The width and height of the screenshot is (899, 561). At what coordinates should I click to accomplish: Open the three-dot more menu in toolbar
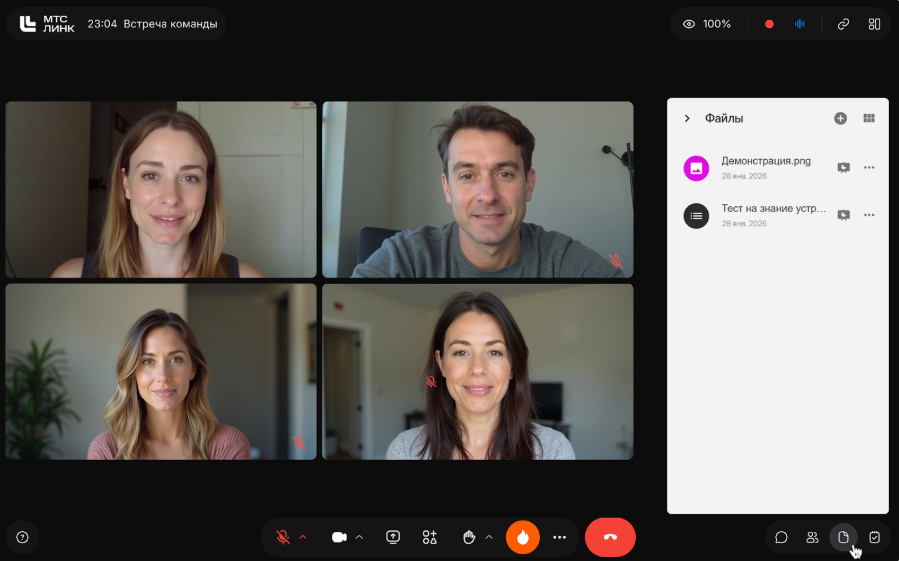point(560,537)
